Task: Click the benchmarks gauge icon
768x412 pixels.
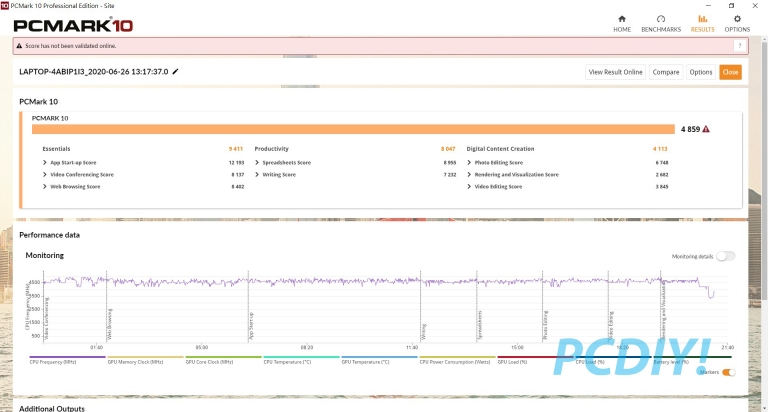Action: point(661,19)
